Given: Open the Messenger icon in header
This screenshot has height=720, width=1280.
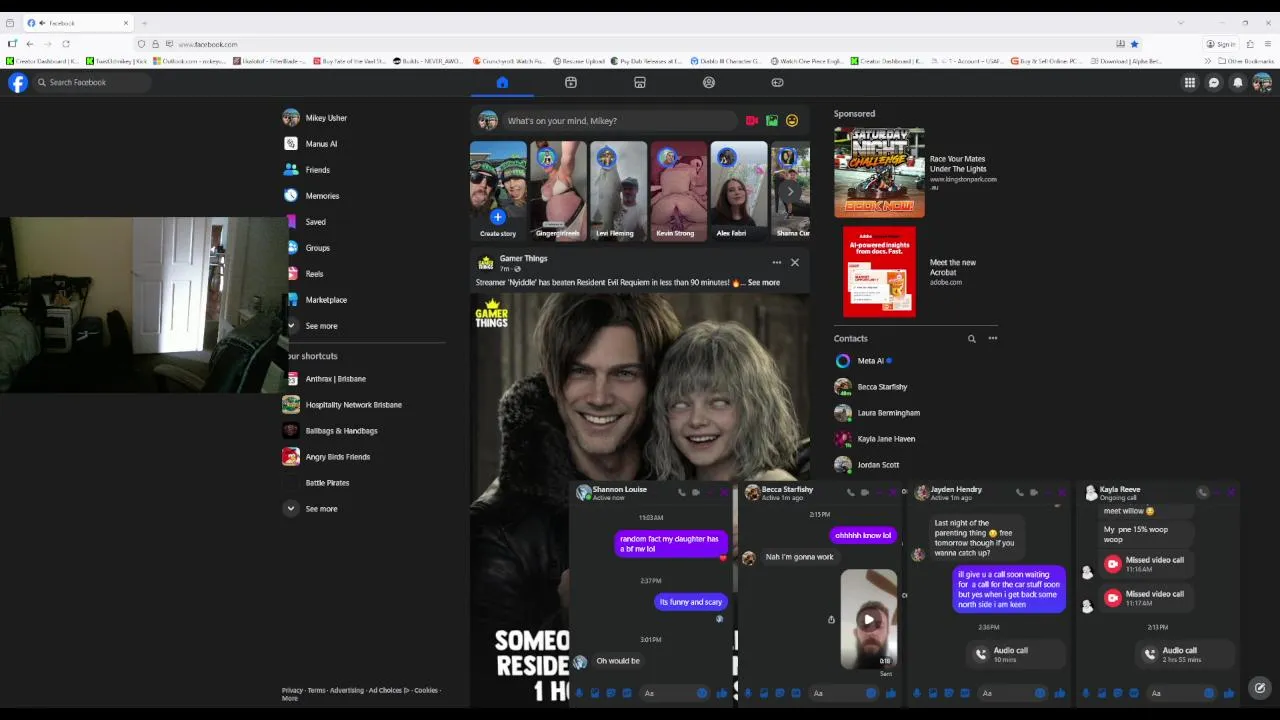Looking at the screenshot, I should click(1214, 83).
